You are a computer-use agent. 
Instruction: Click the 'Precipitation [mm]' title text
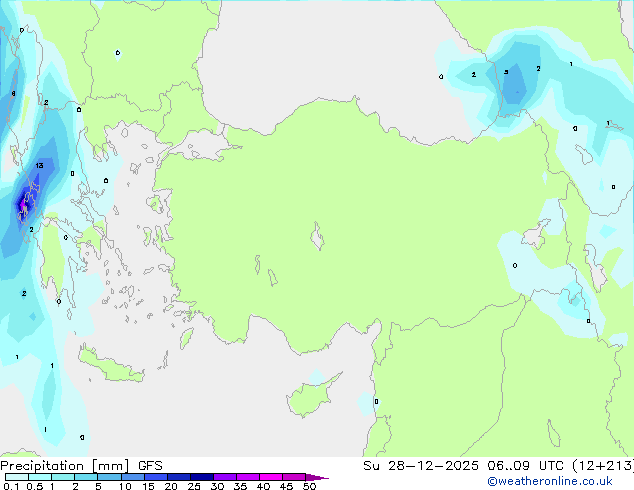point(64,466)
